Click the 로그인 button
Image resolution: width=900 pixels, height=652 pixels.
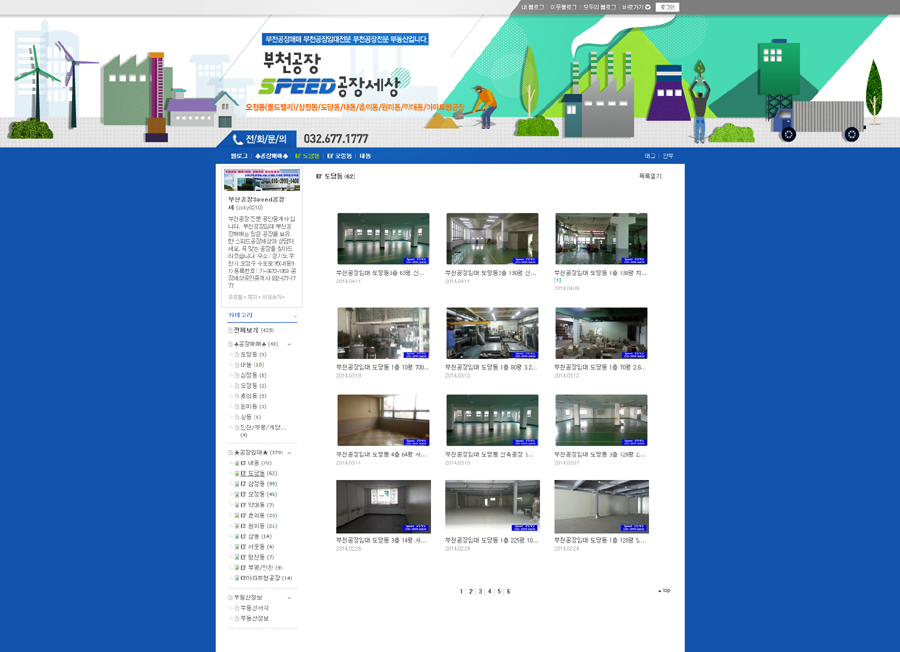[666, 7]
